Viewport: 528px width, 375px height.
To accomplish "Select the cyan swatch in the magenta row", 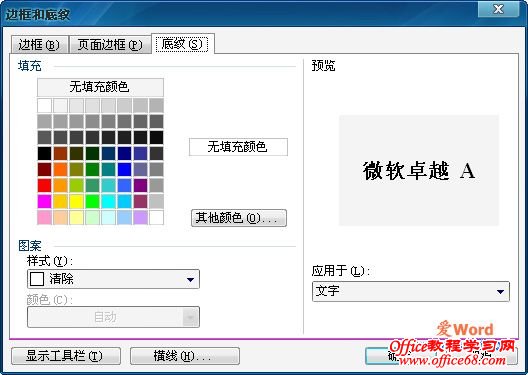I will pos(108,201).
